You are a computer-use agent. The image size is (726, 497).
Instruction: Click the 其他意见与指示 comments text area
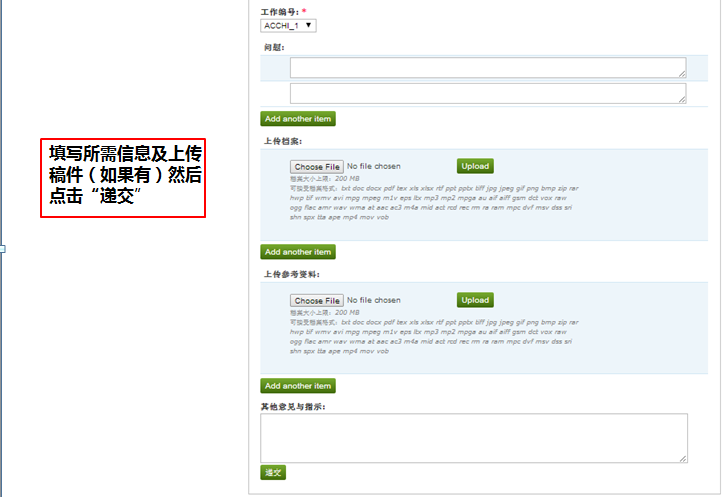(x=474, y=438)
